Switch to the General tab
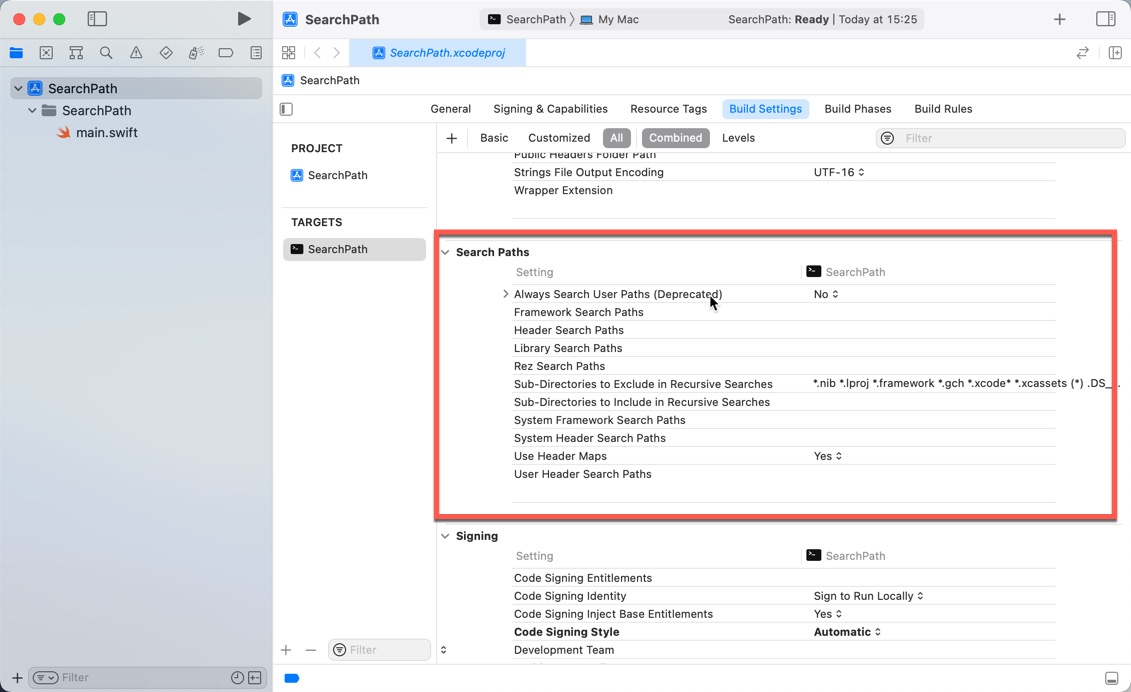This screenshot has width=1131, height=692. coord(451,109)
